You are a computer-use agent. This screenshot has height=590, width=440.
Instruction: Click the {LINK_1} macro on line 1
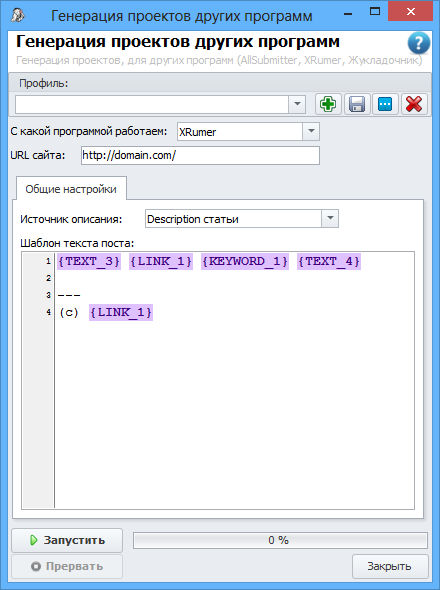pos(161,261)
